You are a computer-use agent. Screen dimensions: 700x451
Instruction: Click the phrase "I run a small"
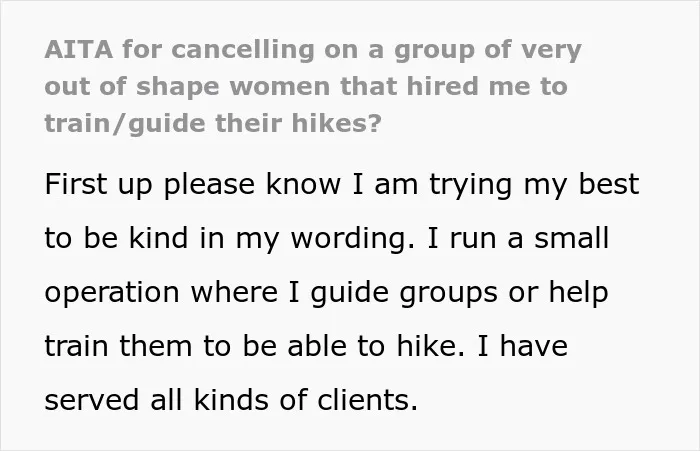[x=518, y=238]
